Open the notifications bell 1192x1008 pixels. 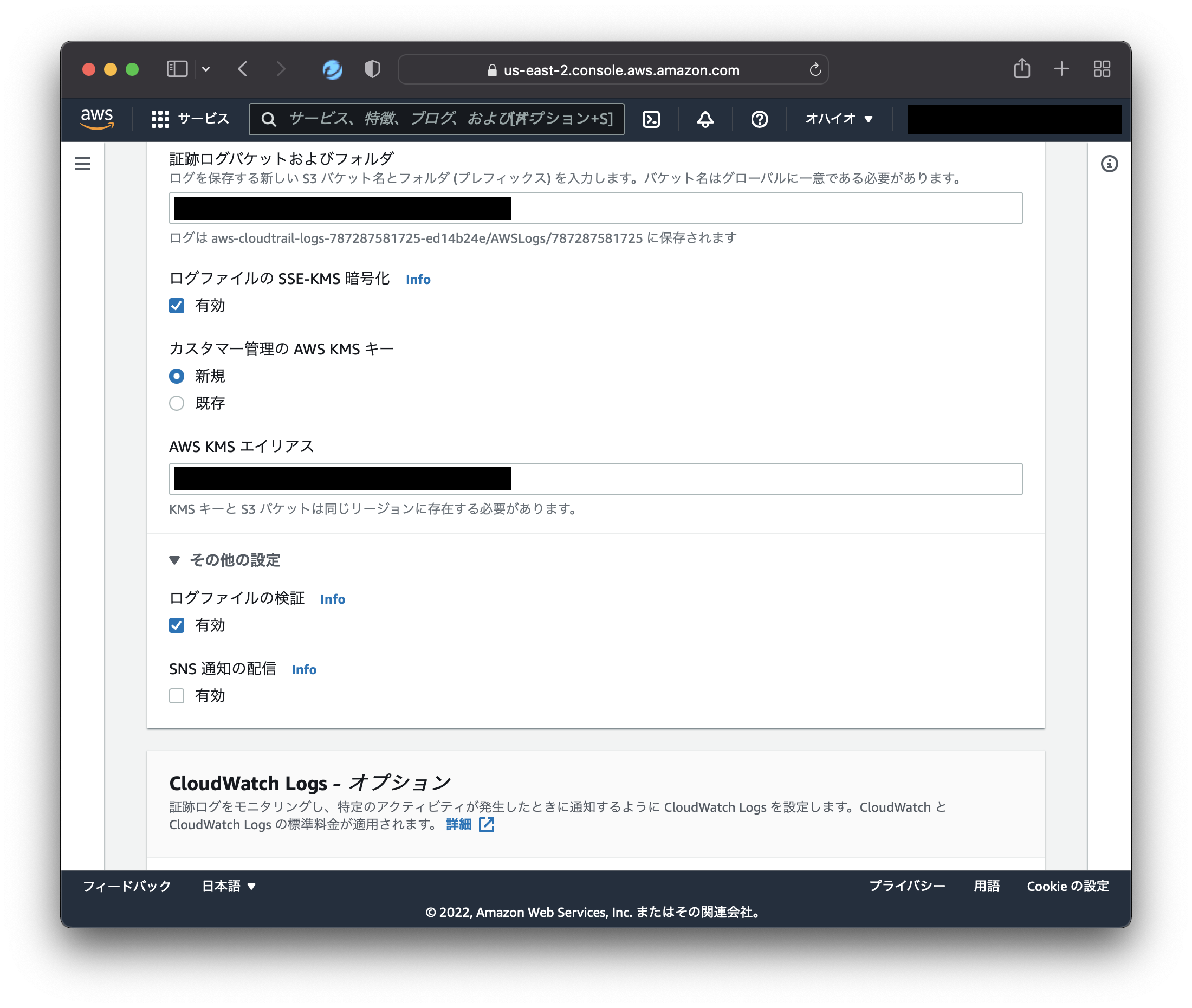pyautogui.click(x=704, y=119)
